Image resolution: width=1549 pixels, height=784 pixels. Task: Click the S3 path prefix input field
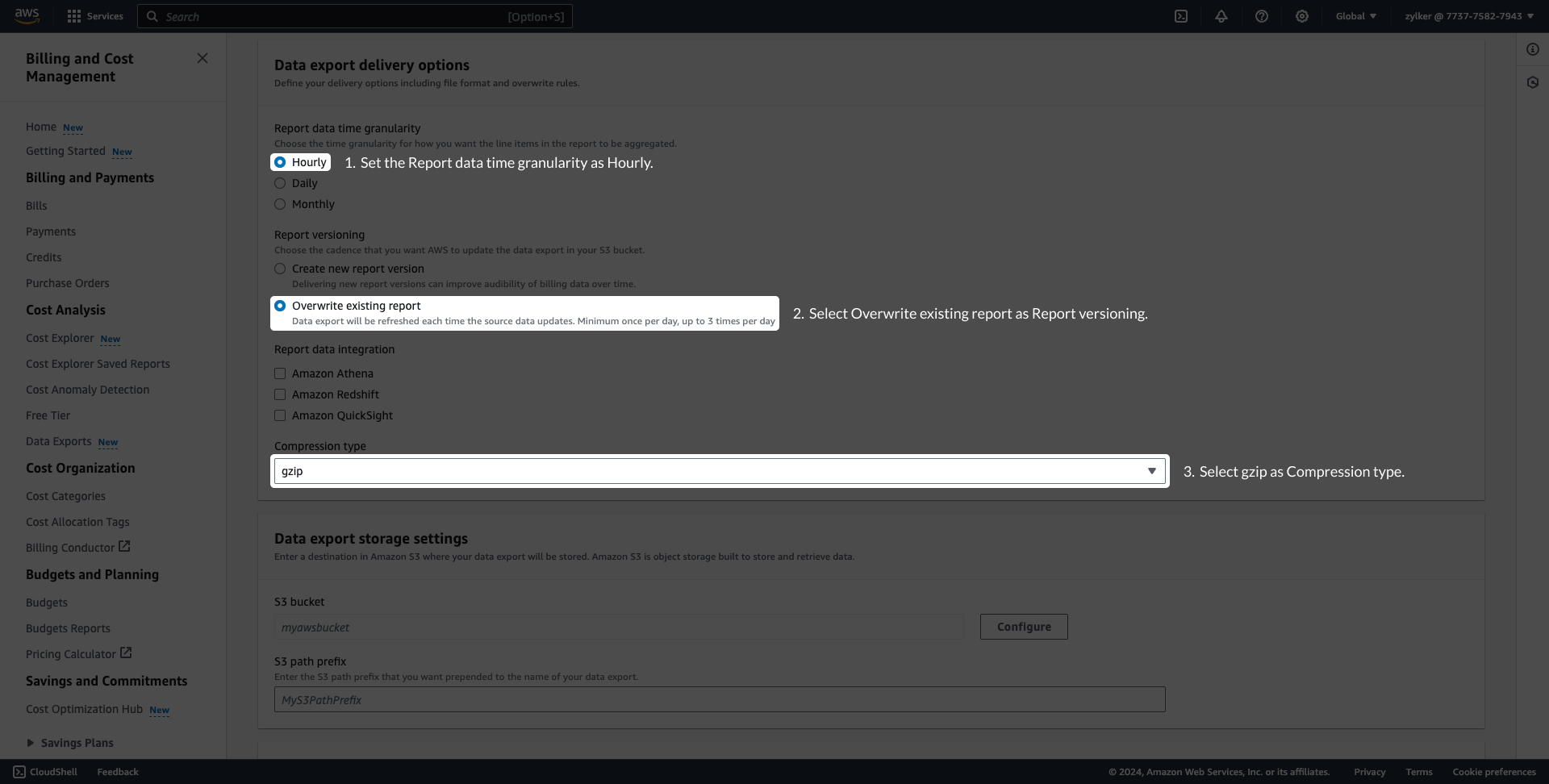click(719, 699)
